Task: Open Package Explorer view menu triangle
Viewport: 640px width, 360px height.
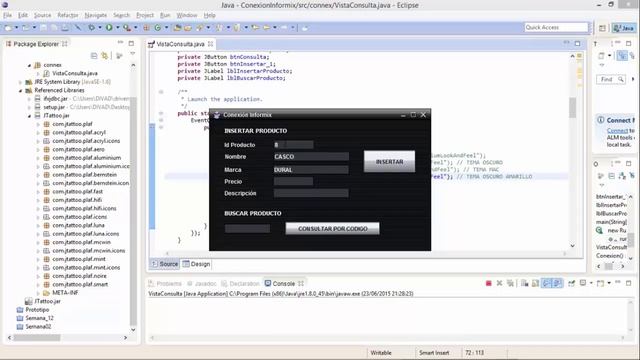Action: (x=133, y=54)
